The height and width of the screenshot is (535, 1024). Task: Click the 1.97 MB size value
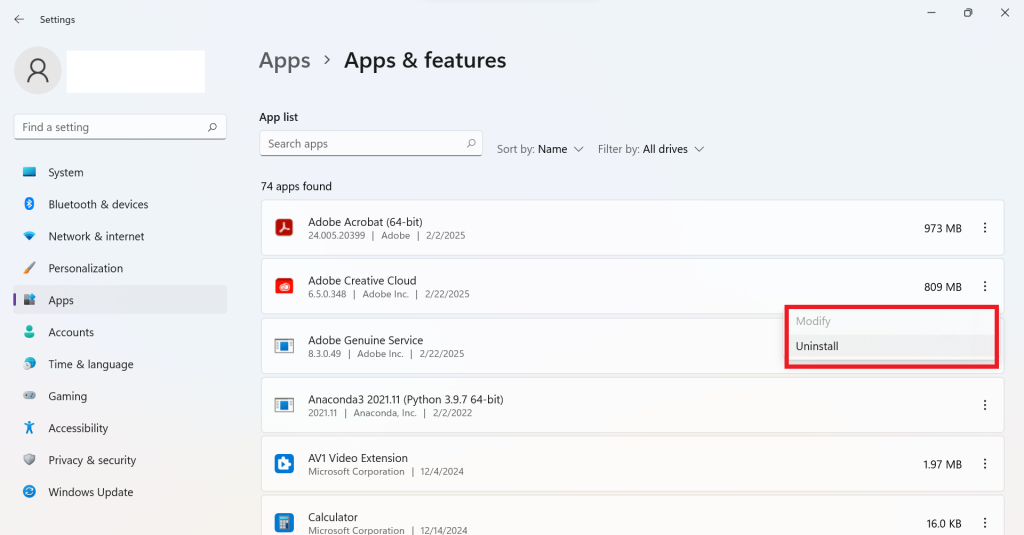(942, 465)
